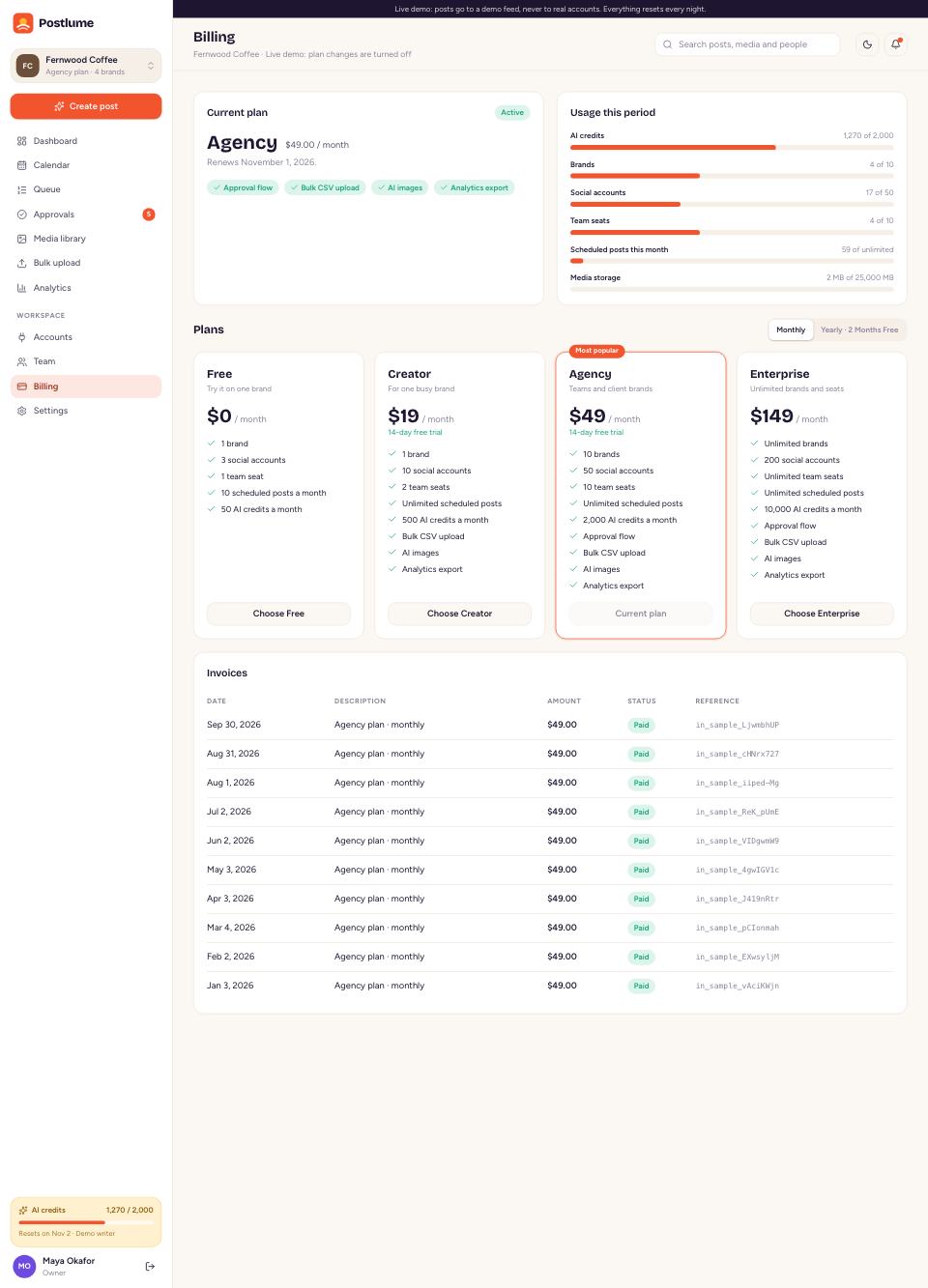The width and height of the screenshot is (928, 1288).
Task: Click invoice date Aug 31, 2026
Action: [233, 754]
